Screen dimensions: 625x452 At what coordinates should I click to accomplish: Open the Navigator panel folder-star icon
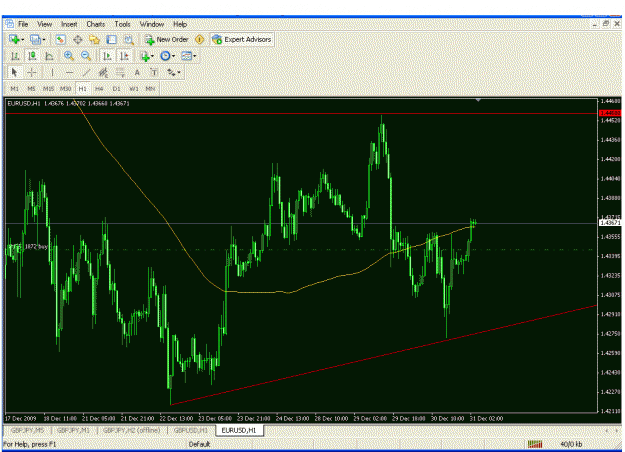(x=94, y=39)
